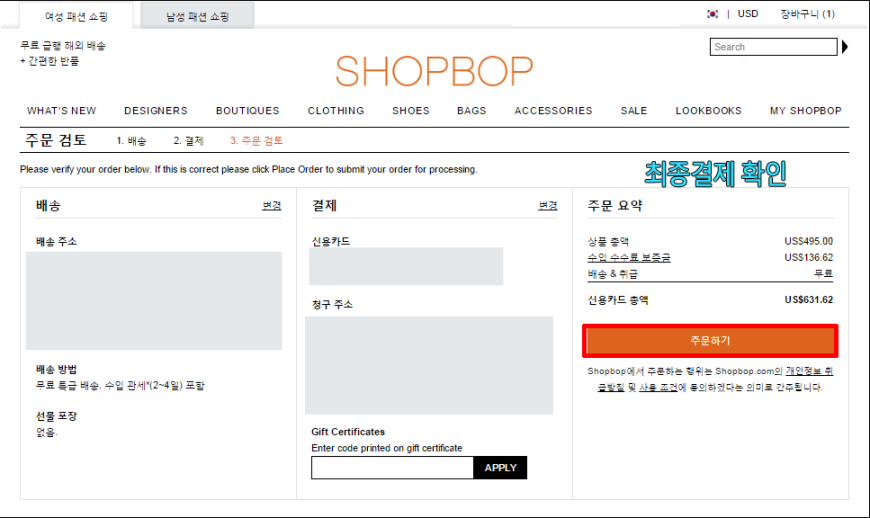Click the 배송 & 취급 label
The width and height of the screenshot is (870, 518).
point(613,273)
